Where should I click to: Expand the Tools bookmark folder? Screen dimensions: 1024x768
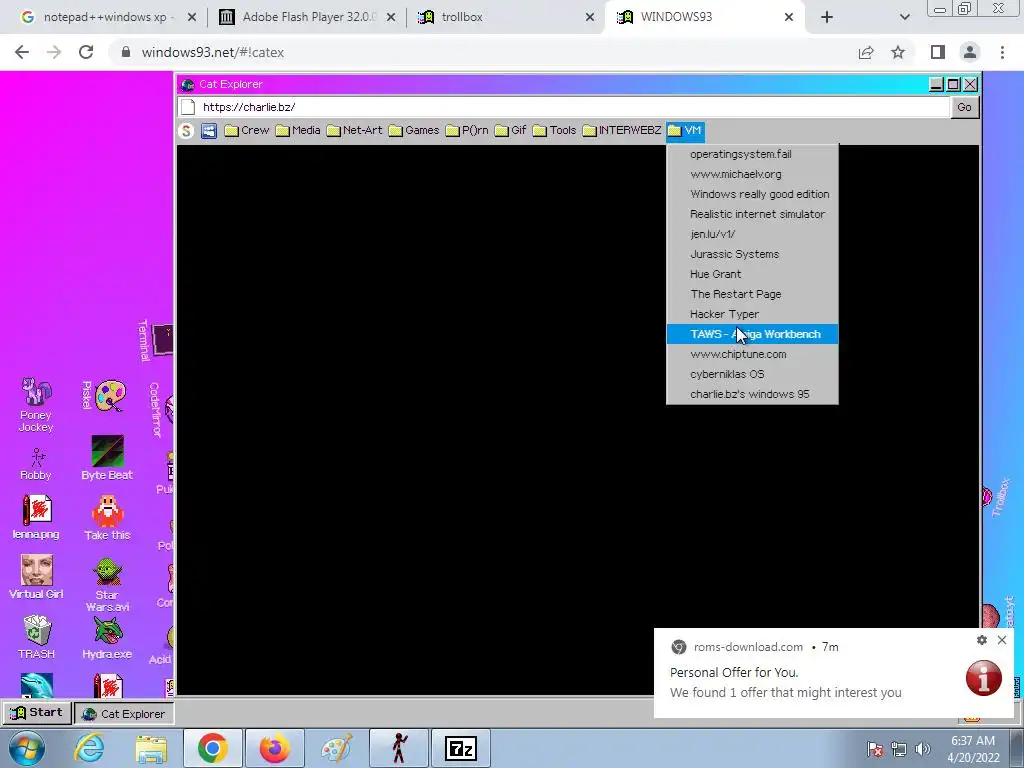pyautogui.click(x=554, y=131)
